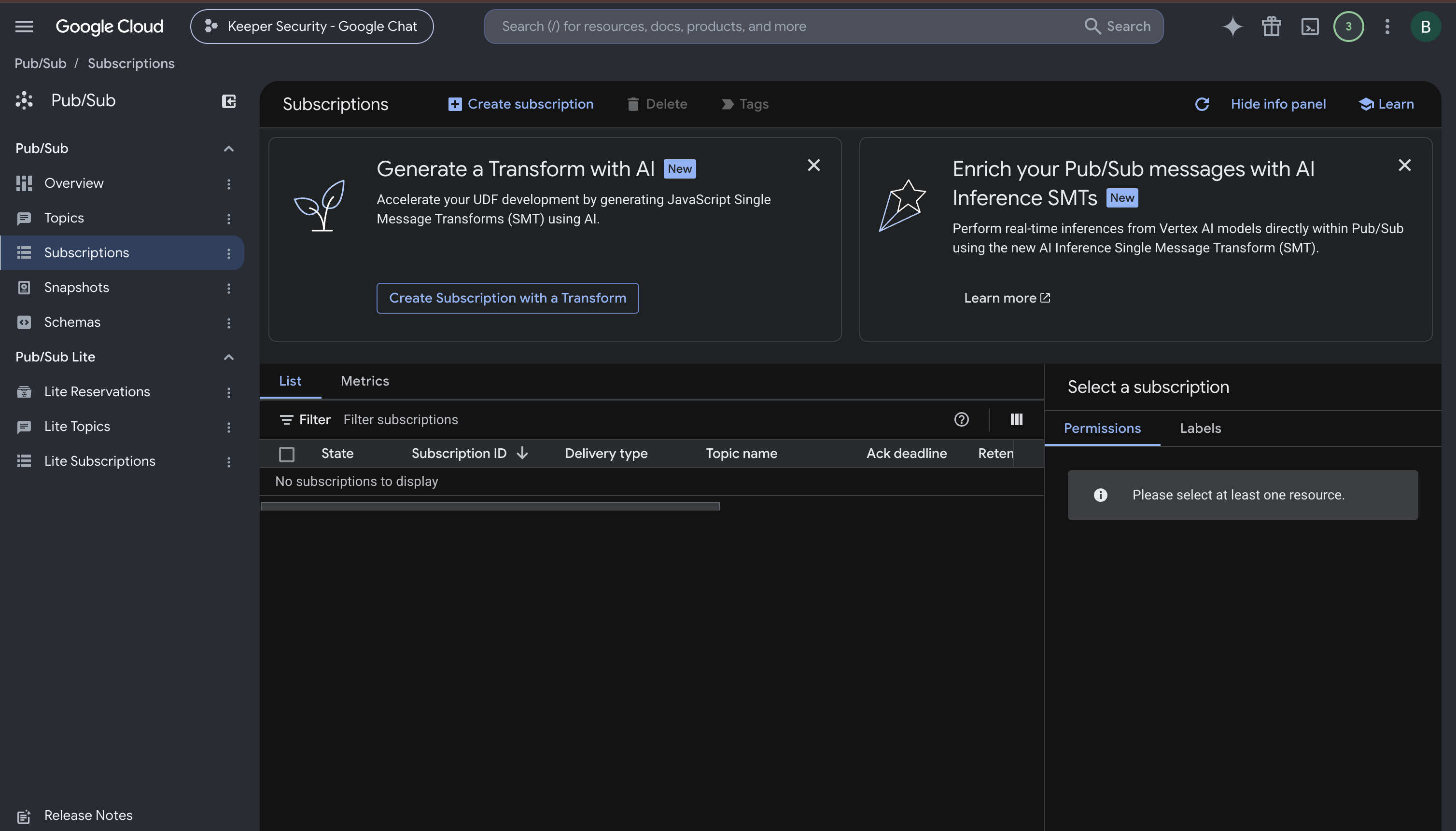Image resolution: width=1456 pixels, height=831 pixels.
Task: Refresh the subscriptions list
Action: point(1202,104)
